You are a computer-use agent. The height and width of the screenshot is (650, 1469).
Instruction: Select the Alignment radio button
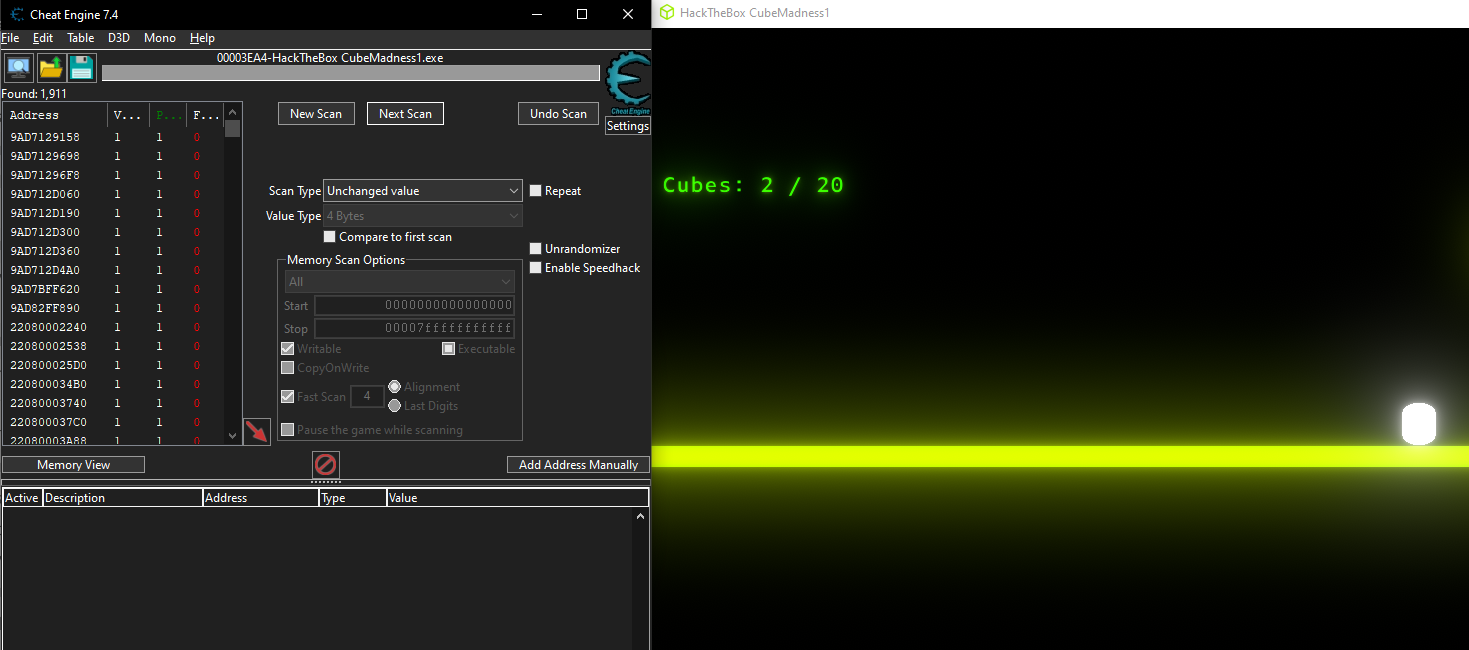[x=395, y=387]
